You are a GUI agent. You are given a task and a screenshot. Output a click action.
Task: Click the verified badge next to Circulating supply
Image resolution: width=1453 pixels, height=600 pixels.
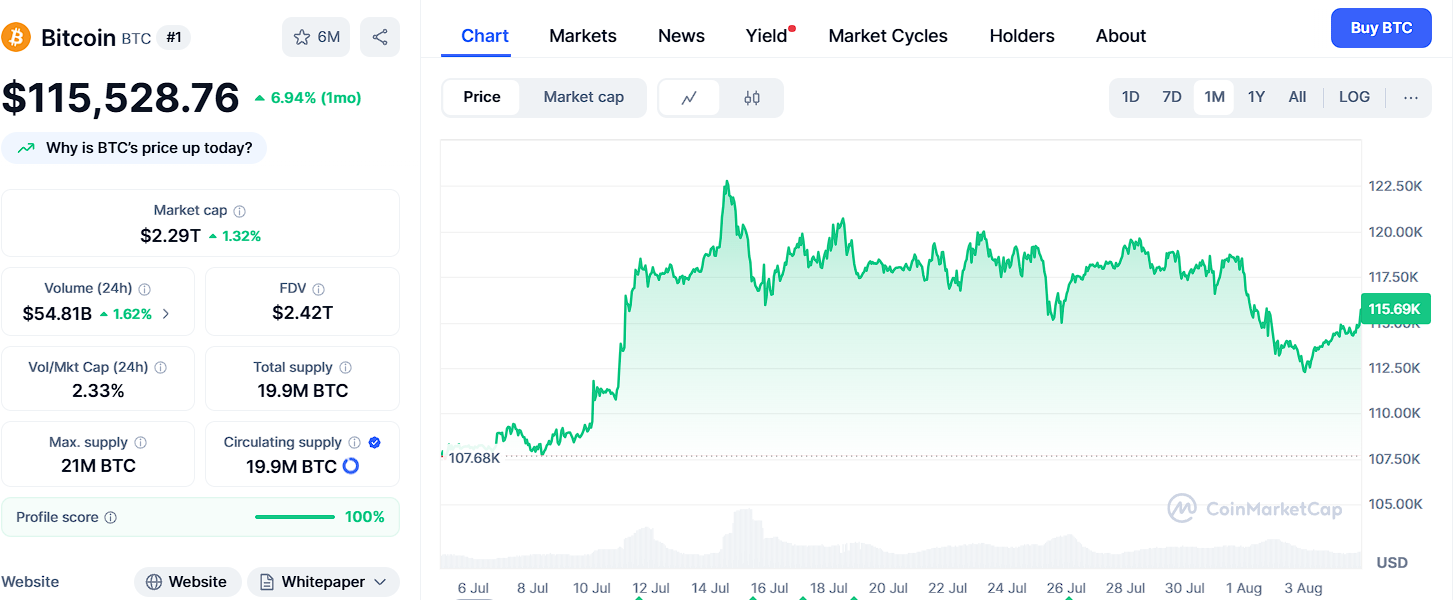pyautogui.click(x=375, y=443)
